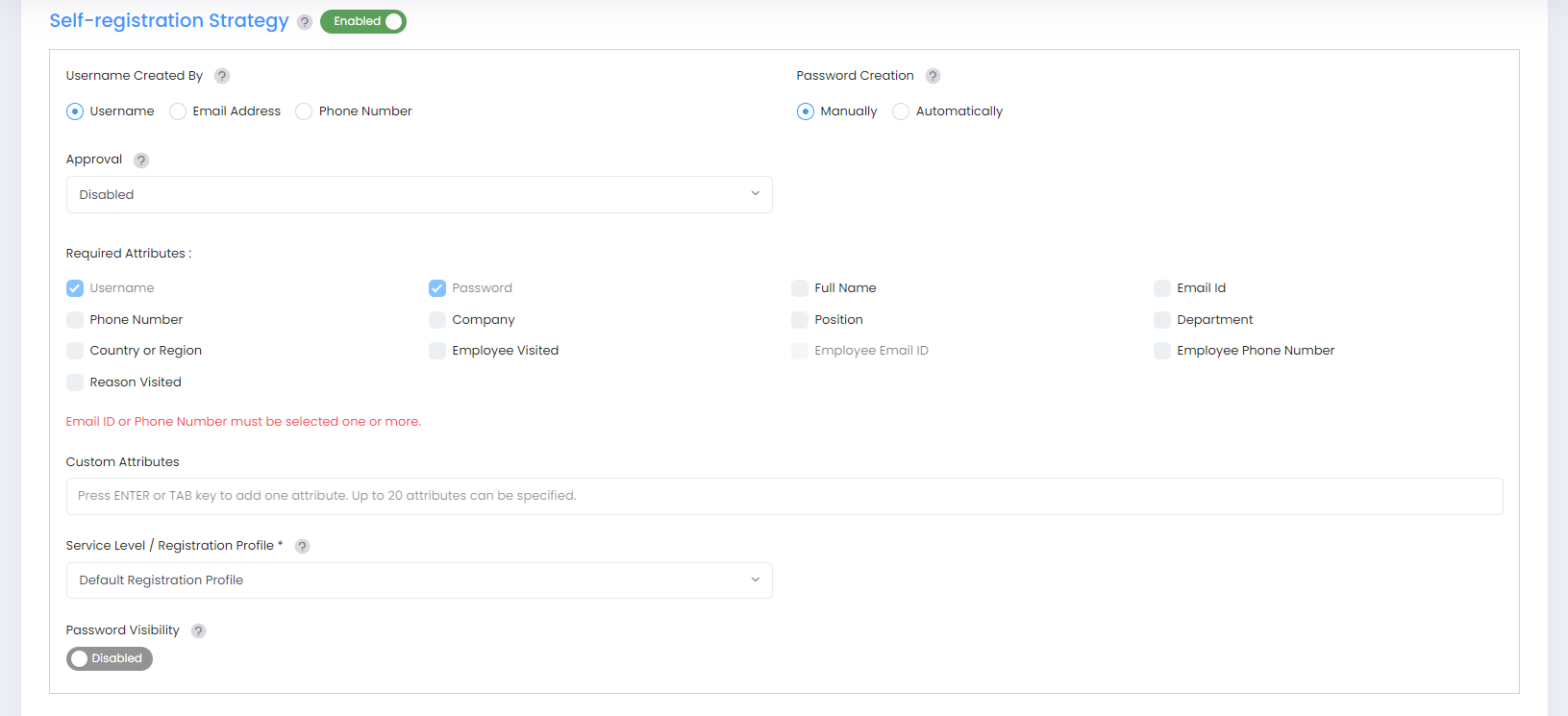Check the Full Name attribute
1568x716 pixels.
point(800,288)
